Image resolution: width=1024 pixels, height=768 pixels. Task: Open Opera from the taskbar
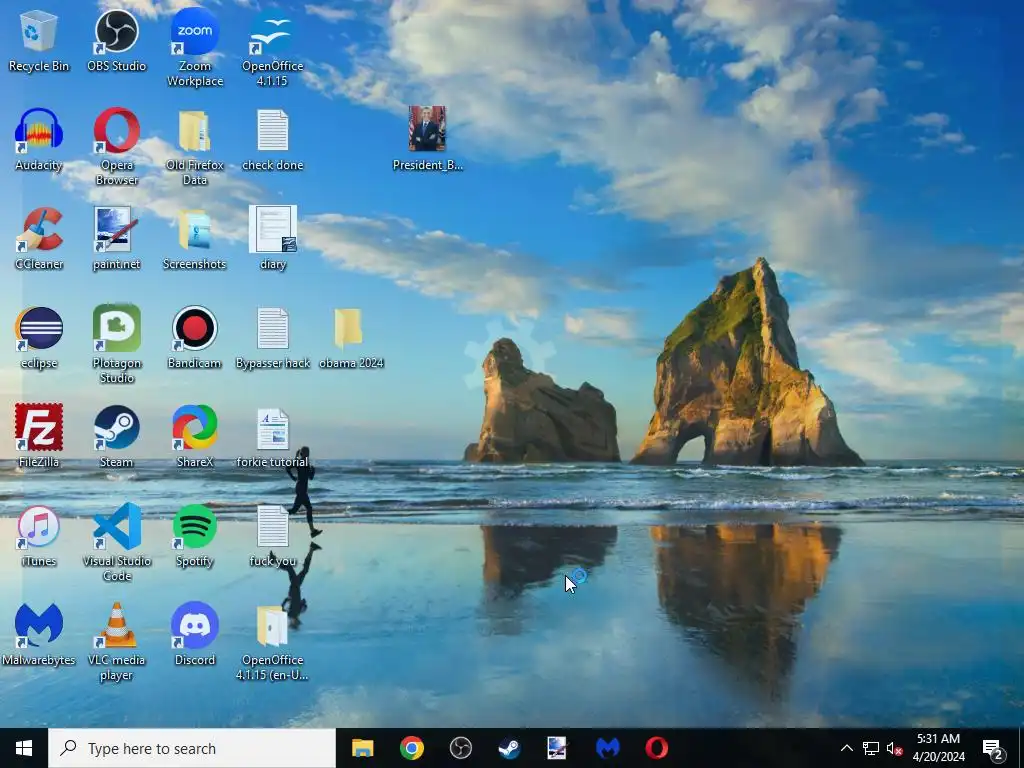(656, 748)
